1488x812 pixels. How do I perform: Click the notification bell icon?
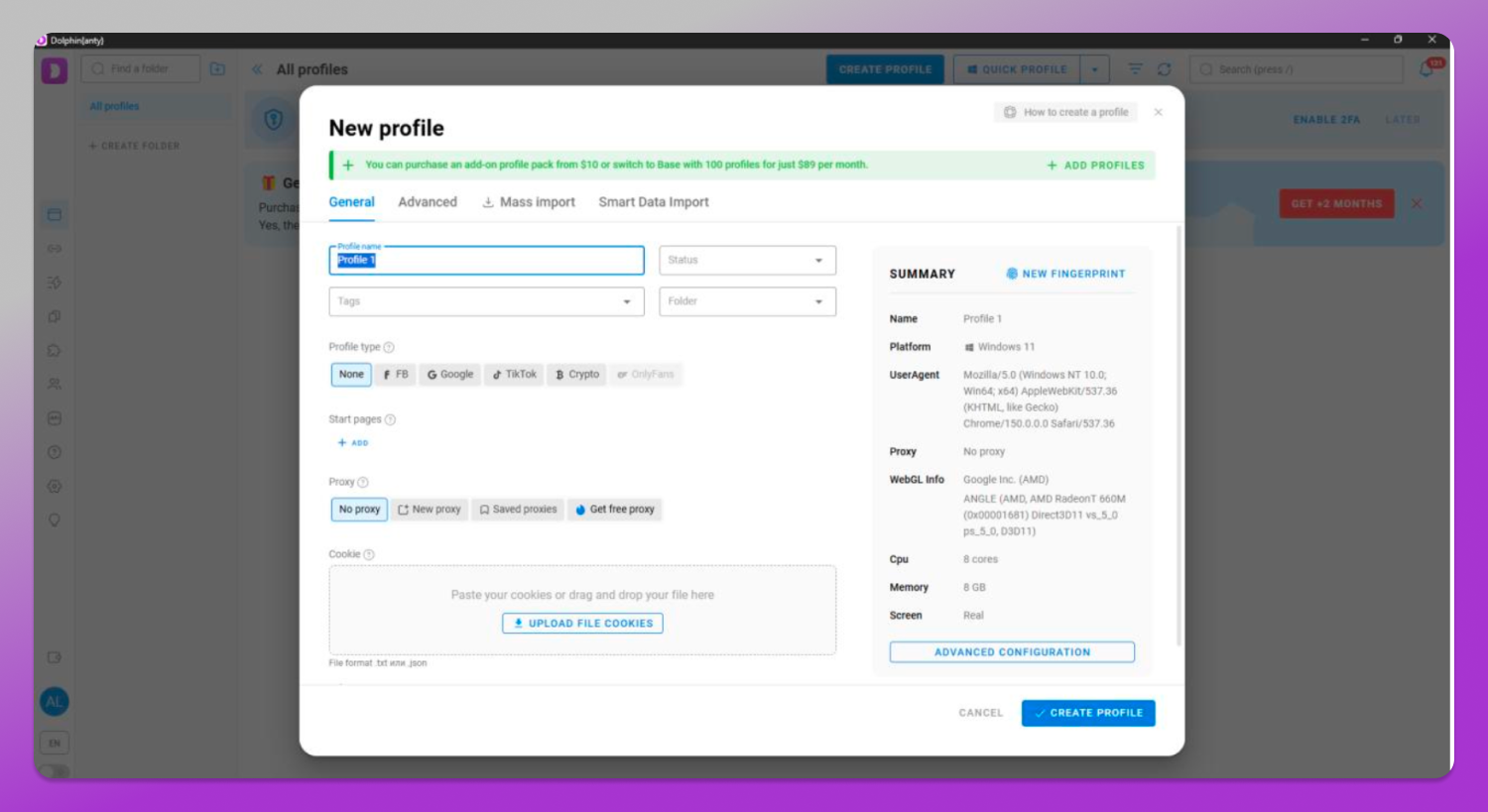tap(1427, 69)
